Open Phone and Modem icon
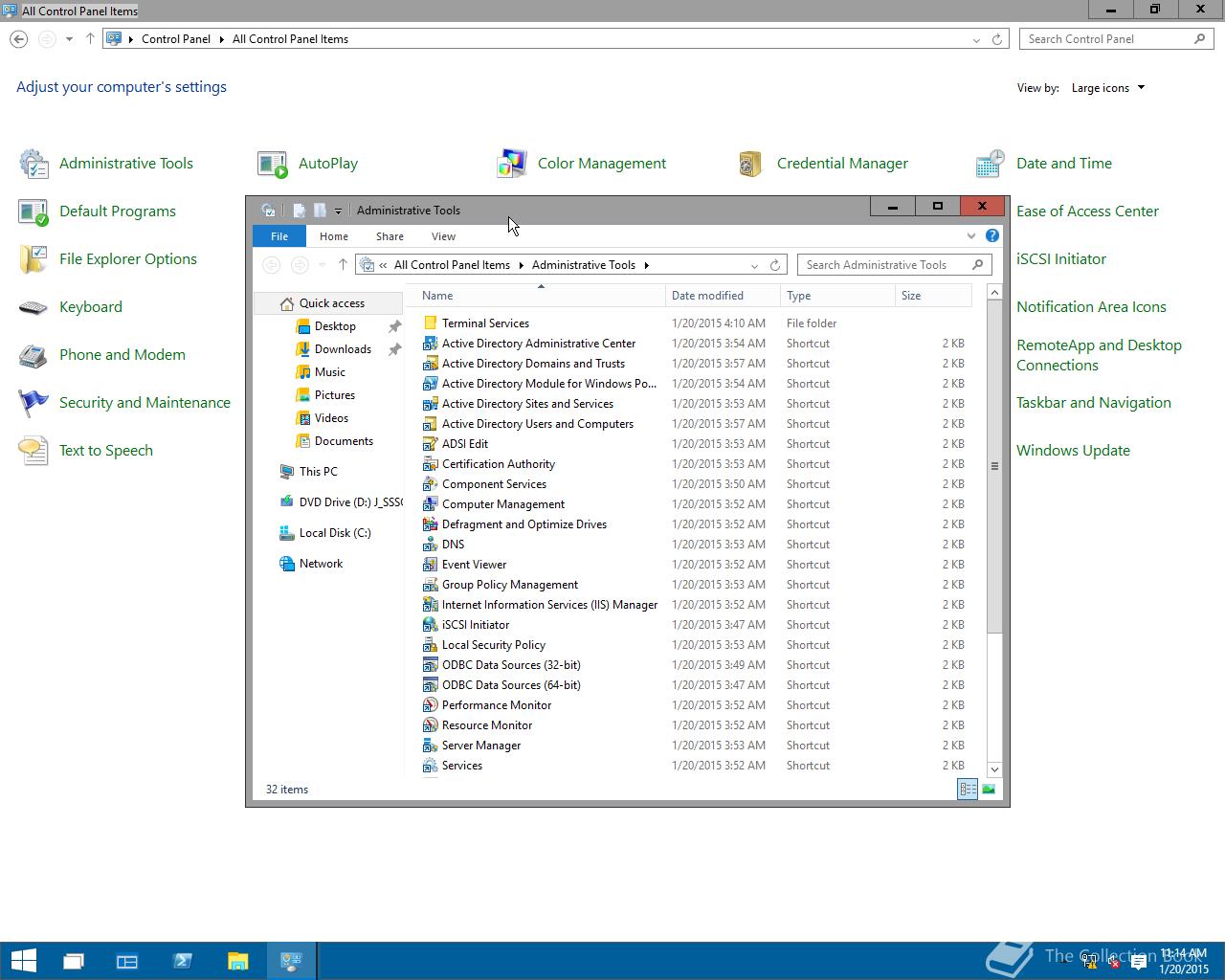This screenshot has width=1225, height=980. (x=33, y=355)
